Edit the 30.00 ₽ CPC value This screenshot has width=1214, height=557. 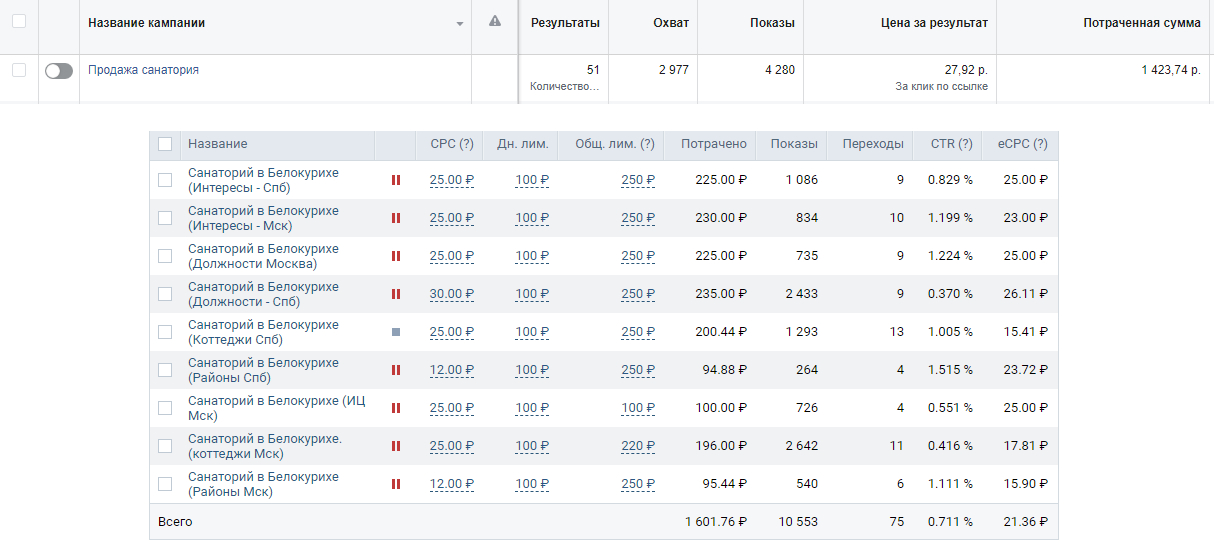(451, 294)
